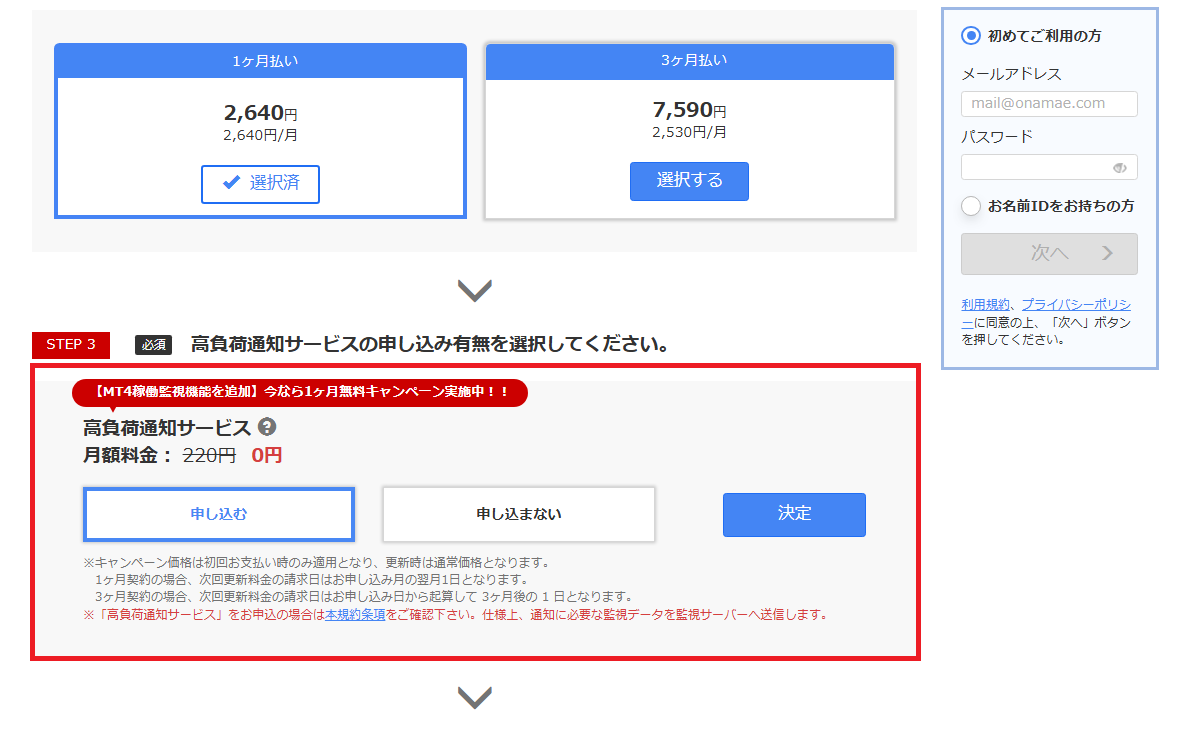Click the red MT4 campaign banner

[299, 392]
